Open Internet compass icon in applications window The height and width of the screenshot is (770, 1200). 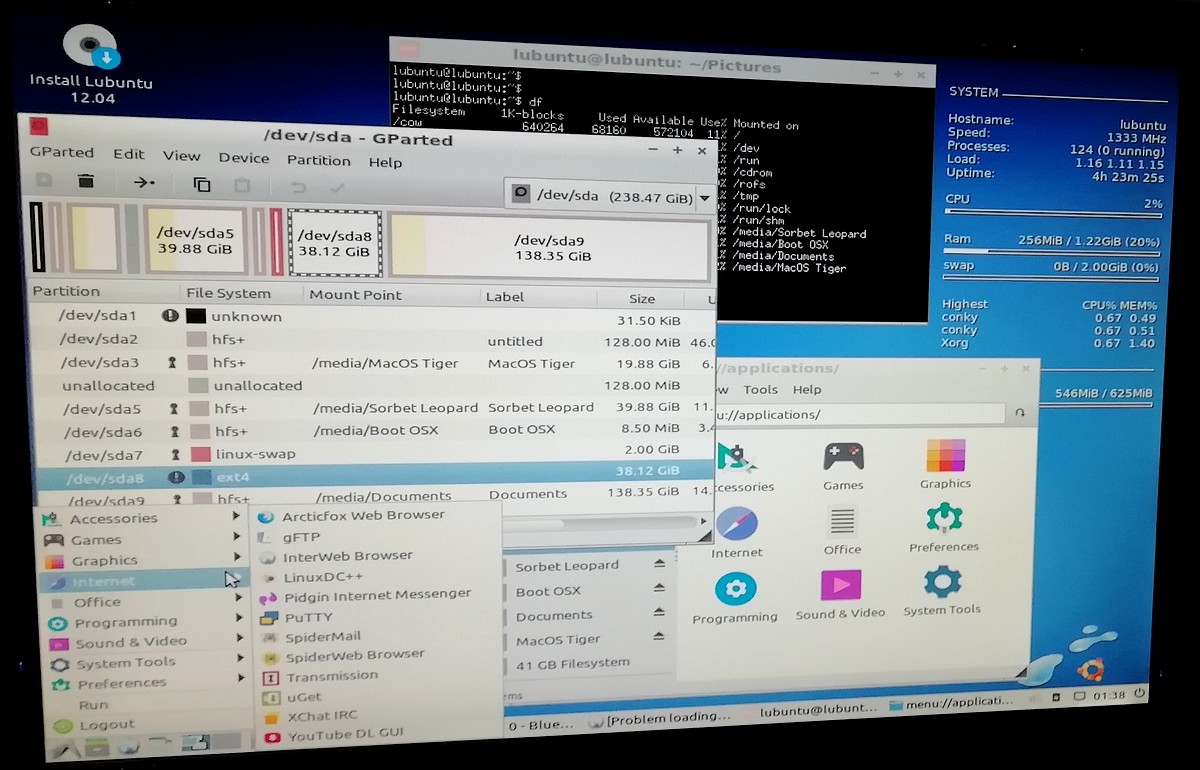pyautogui.click(x=737, y=523)
